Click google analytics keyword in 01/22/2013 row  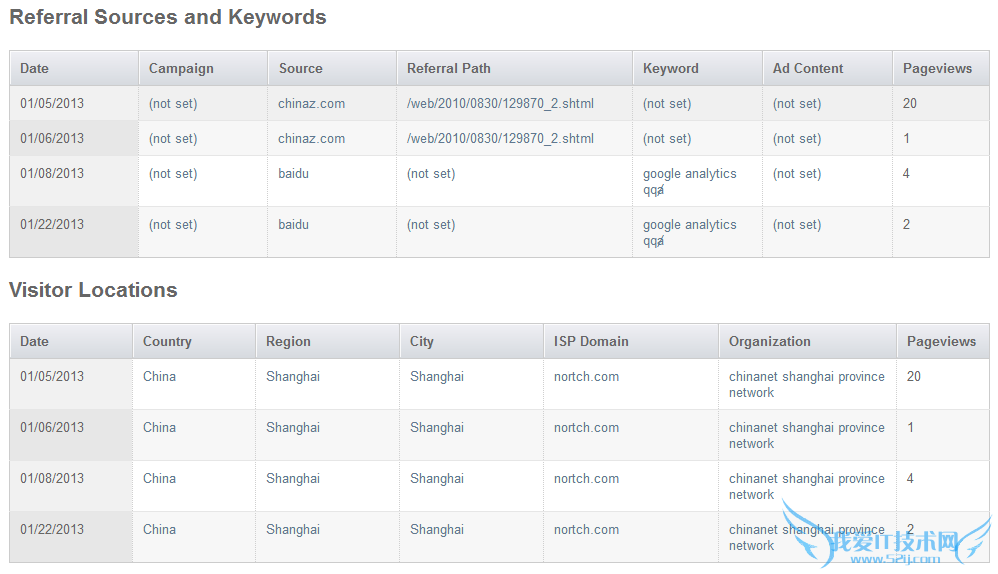(x=689, y=225)
